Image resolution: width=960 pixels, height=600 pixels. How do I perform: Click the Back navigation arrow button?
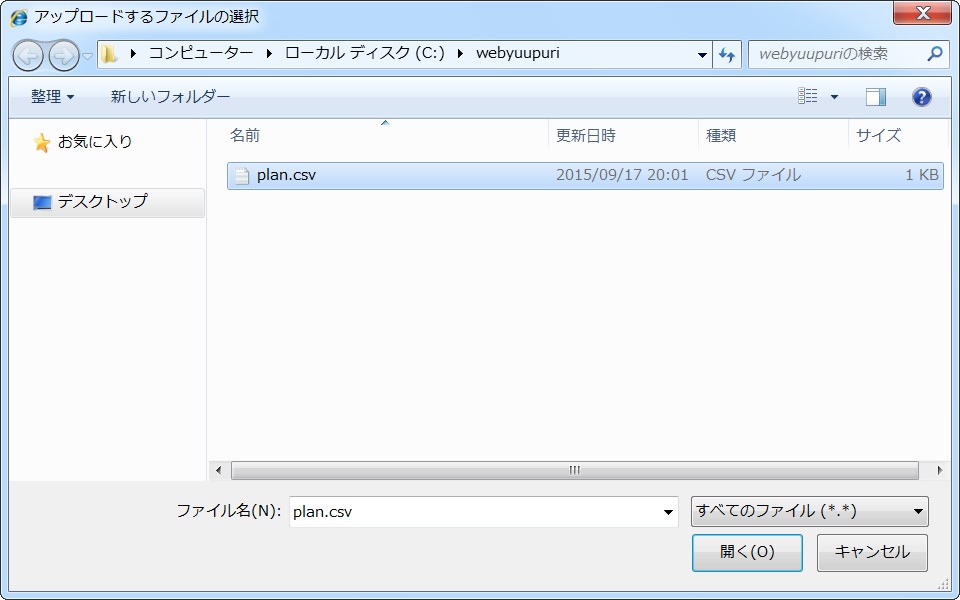28,55
